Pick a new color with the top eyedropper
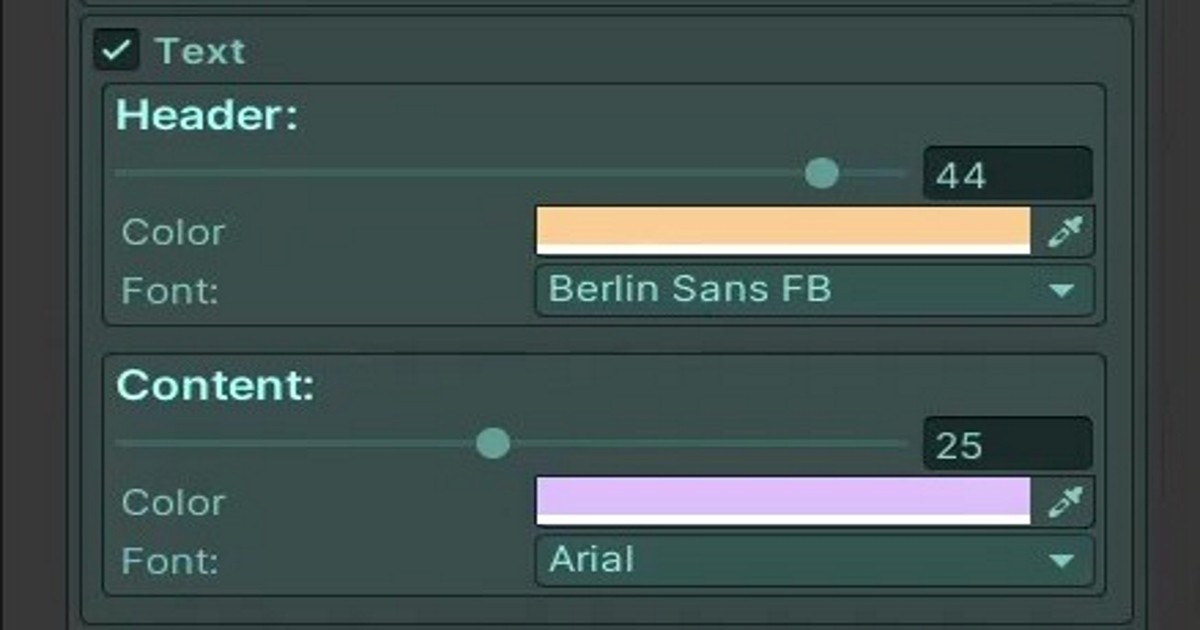The height and width of the screenshot is (630, 1200). tap(1065, 231)
